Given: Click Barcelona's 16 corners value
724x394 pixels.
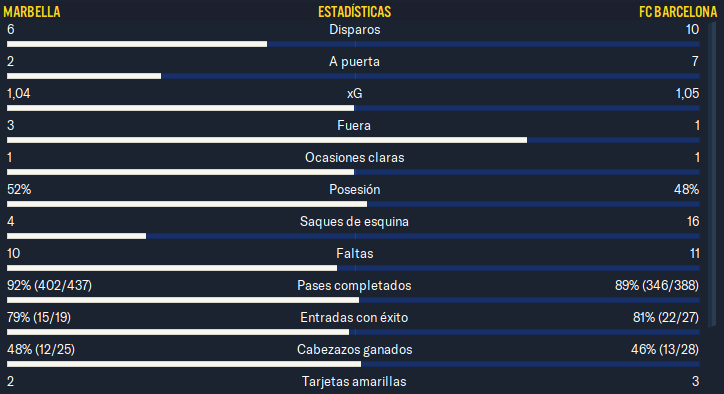Looking at the screenshot, I should (x=693, y=222).
